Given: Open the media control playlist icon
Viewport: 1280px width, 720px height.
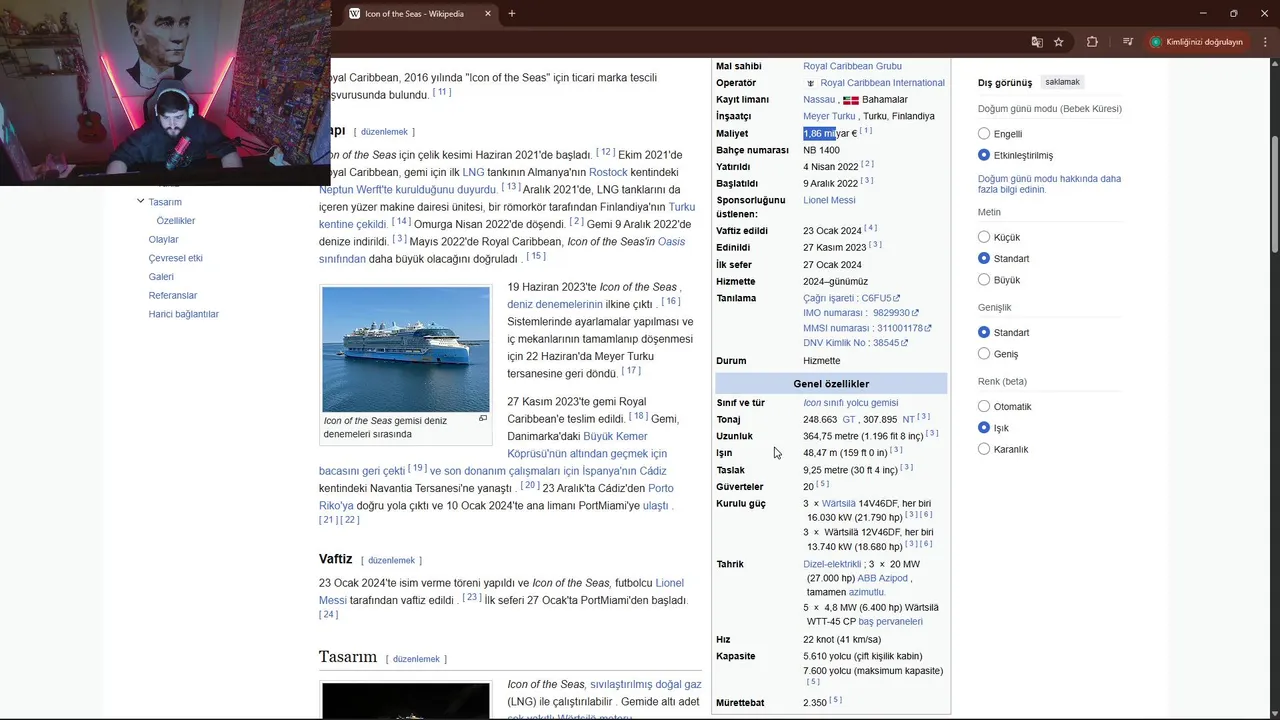Looking at the screenshot, I should 1127,42.
